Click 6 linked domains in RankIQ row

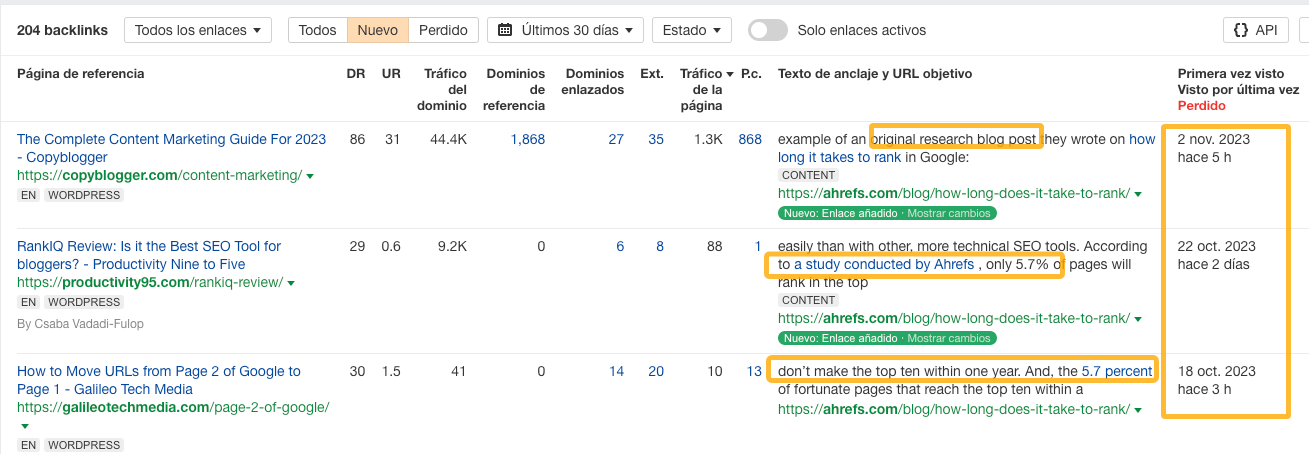coord(620,246)
